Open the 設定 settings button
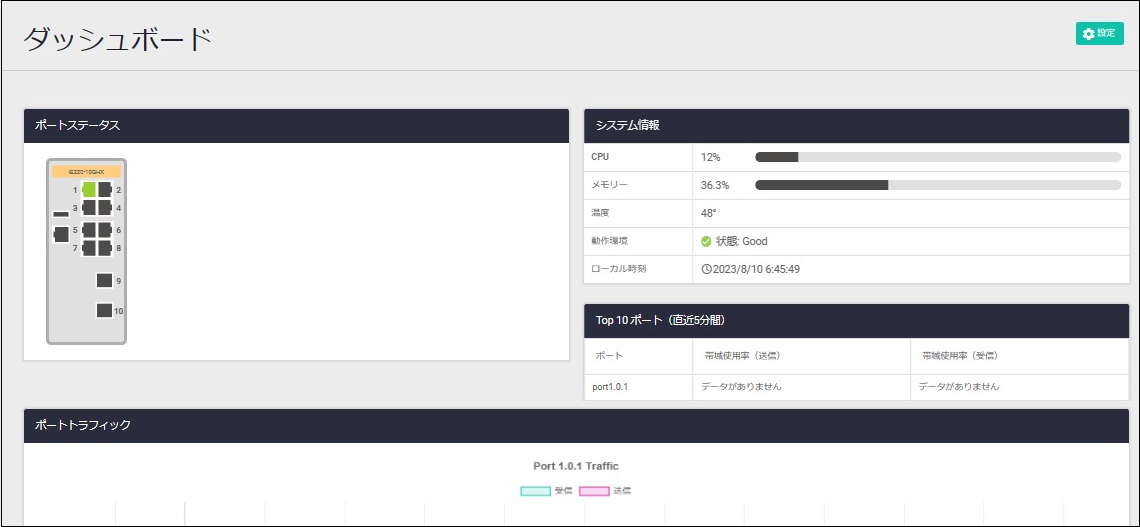The width and height of the screenshot is (1140, 527). [1100, 34]
